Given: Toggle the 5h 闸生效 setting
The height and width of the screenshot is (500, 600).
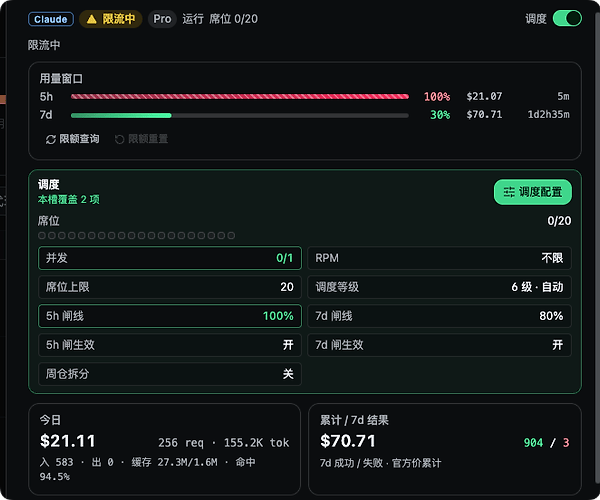Looking at the screenshot, I should tap(170, 345).
